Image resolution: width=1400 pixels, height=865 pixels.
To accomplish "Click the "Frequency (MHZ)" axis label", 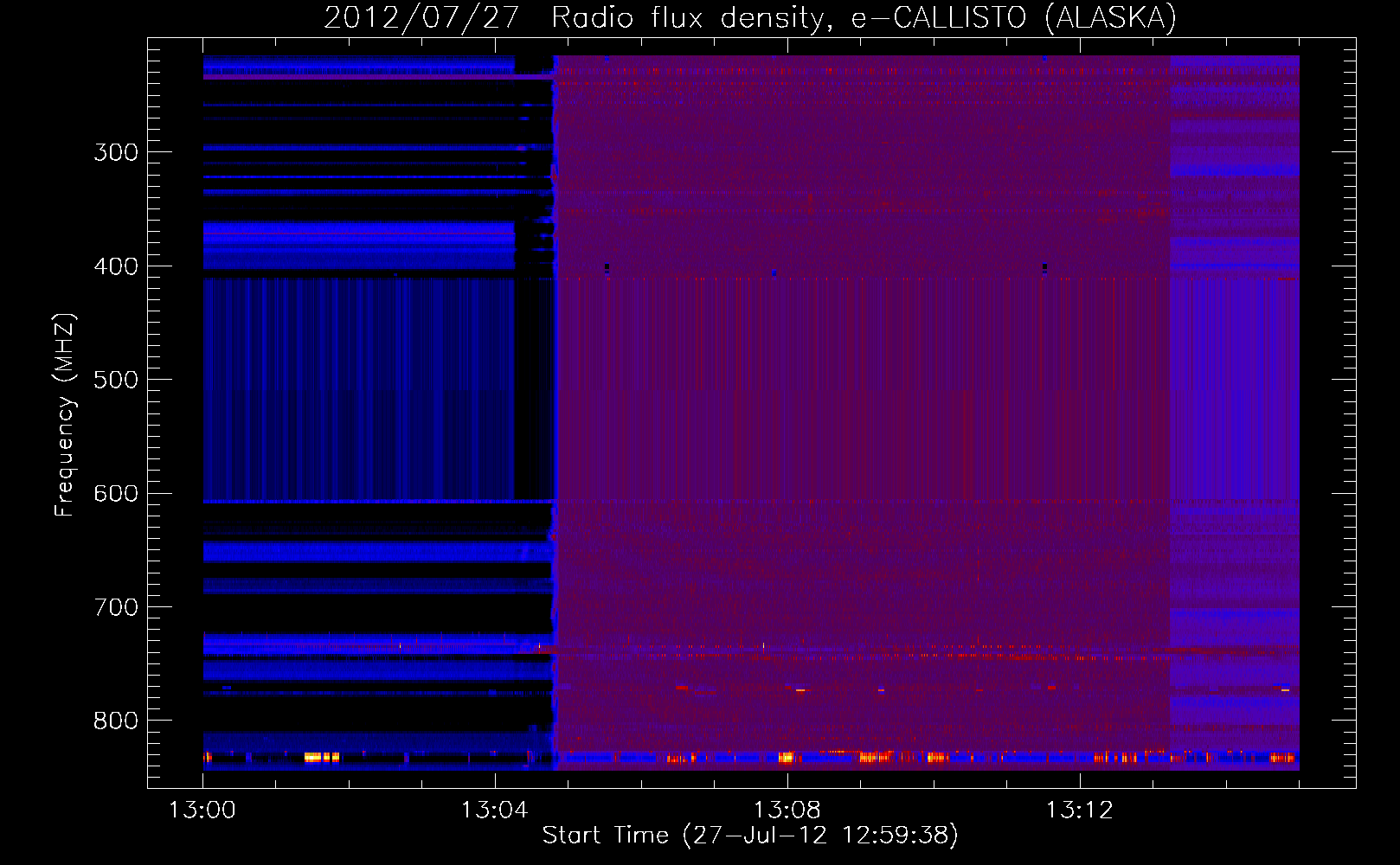I will click(x=65, y=414).
